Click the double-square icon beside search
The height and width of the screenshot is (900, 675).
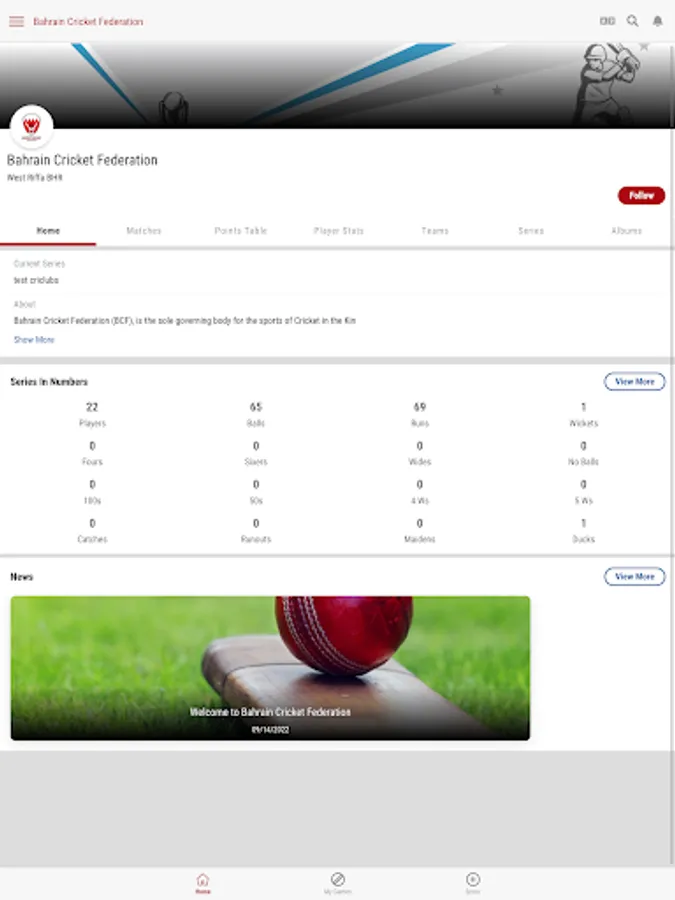click(607, 21)
